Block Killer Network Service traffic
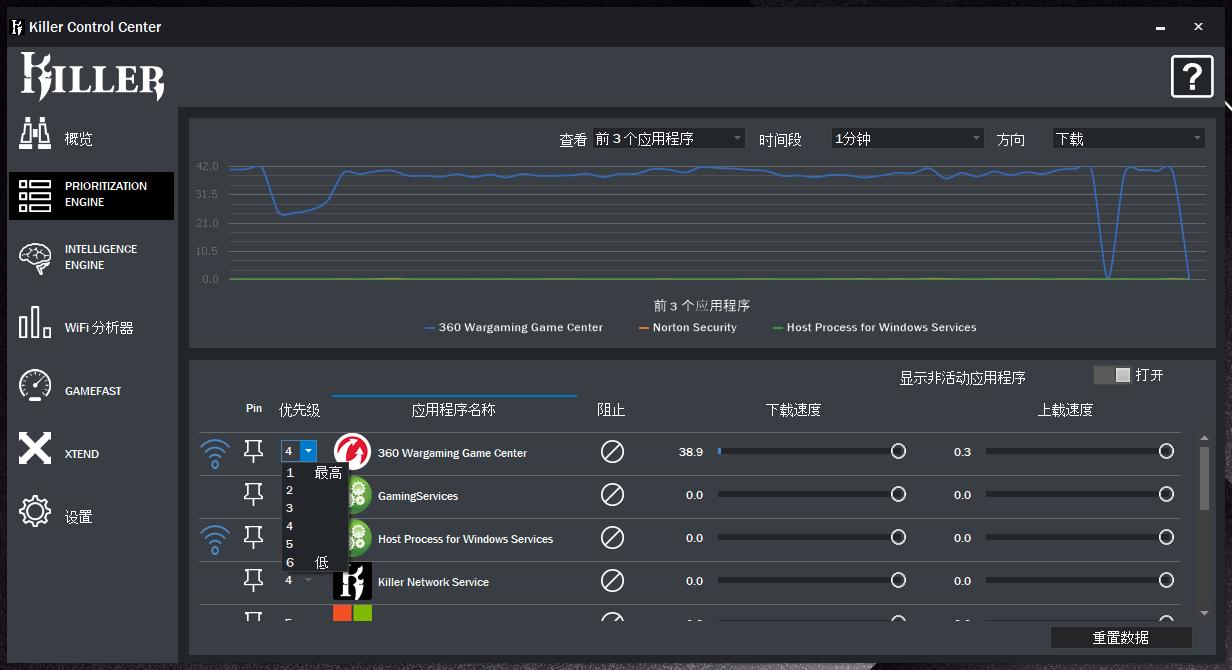This screenshot has height=670, width=1232. pos(612,581)
